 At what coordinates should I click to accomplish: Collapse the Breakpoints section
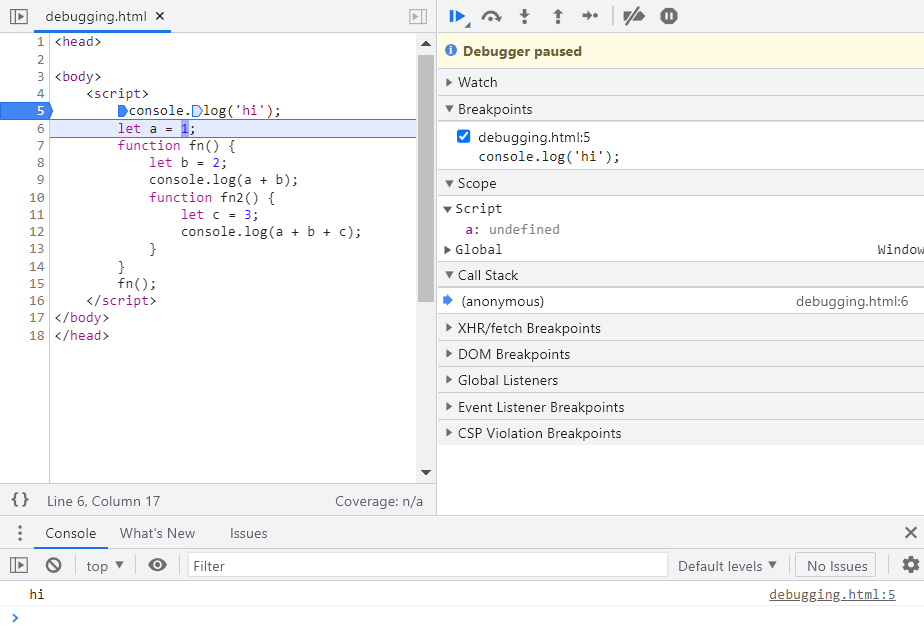coord(681,110)
